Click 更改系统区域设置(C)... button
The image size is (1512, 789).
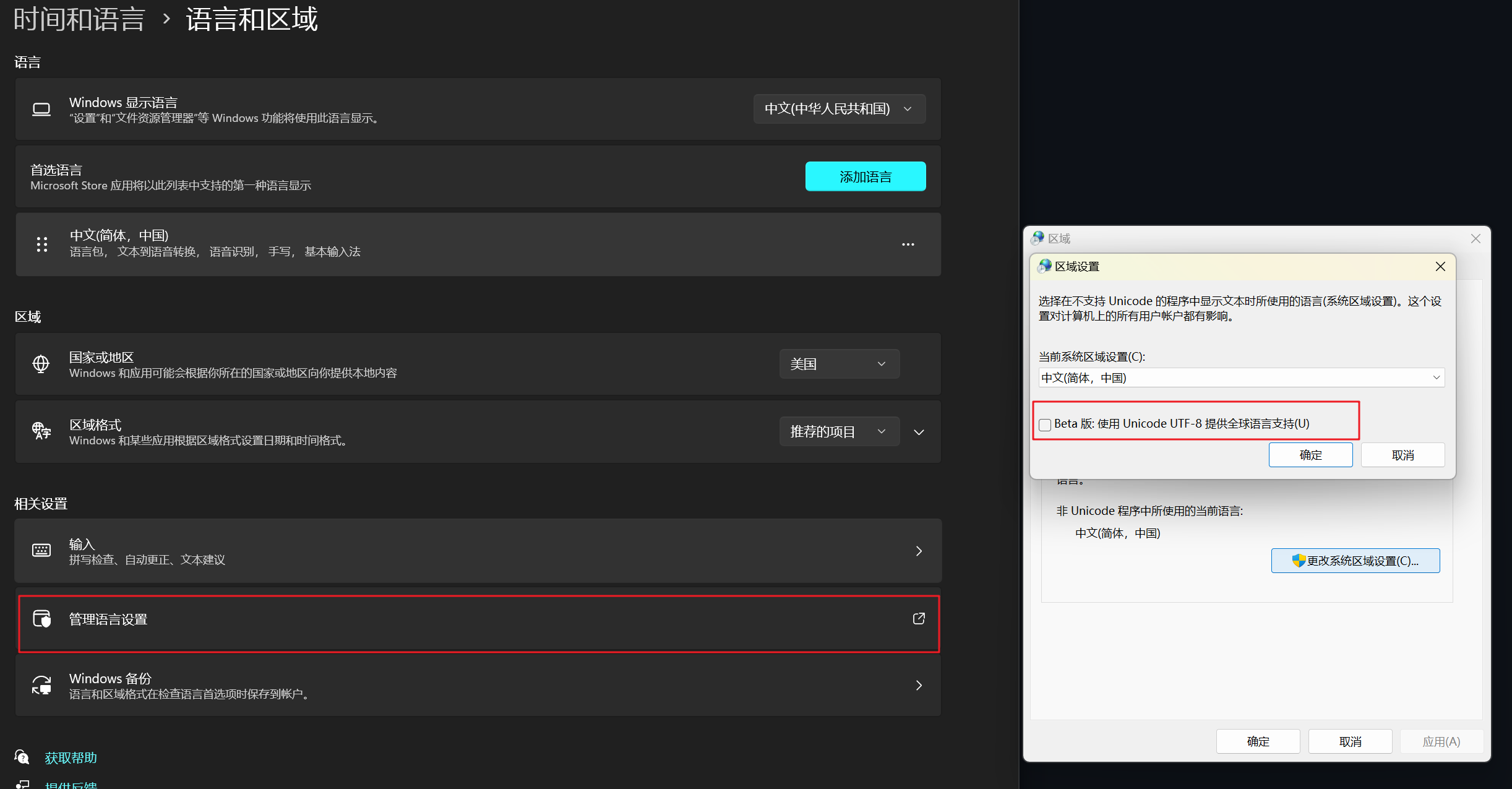pos(1355,561)
